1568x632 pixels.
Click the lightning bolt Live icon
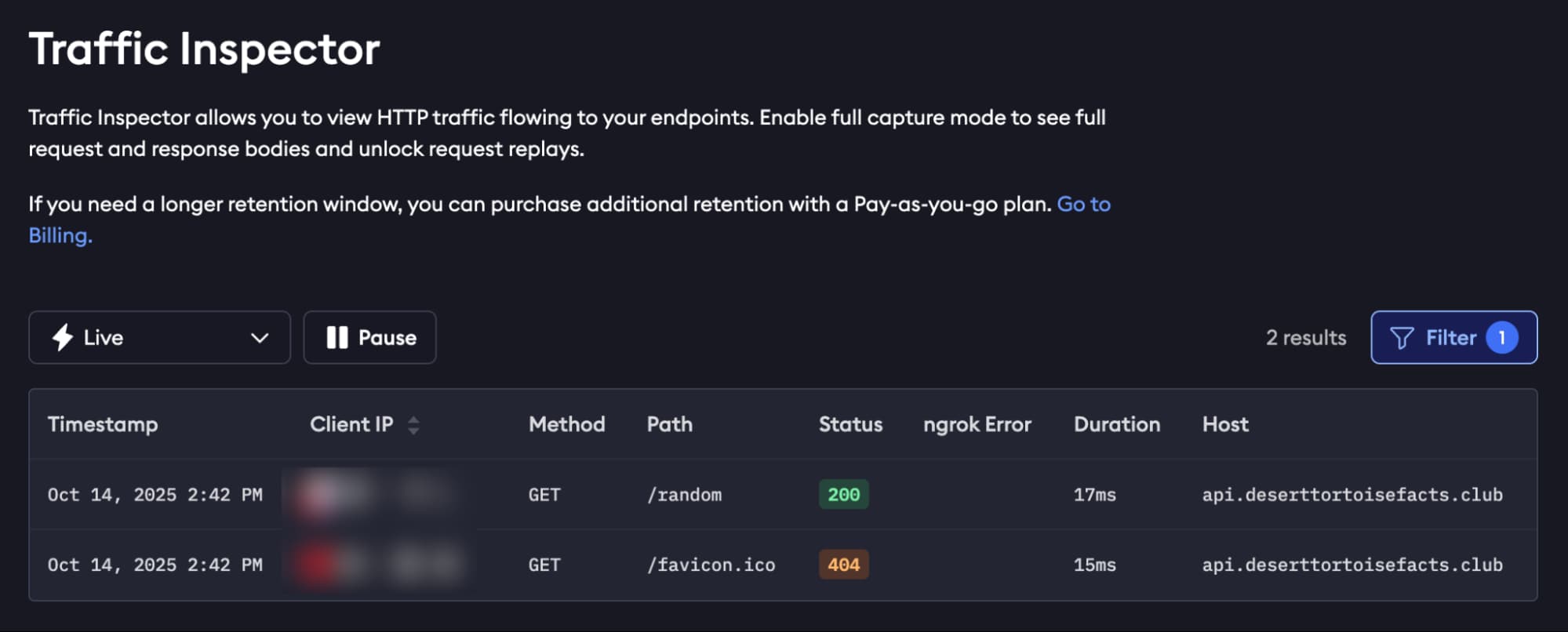pos(63,338)
